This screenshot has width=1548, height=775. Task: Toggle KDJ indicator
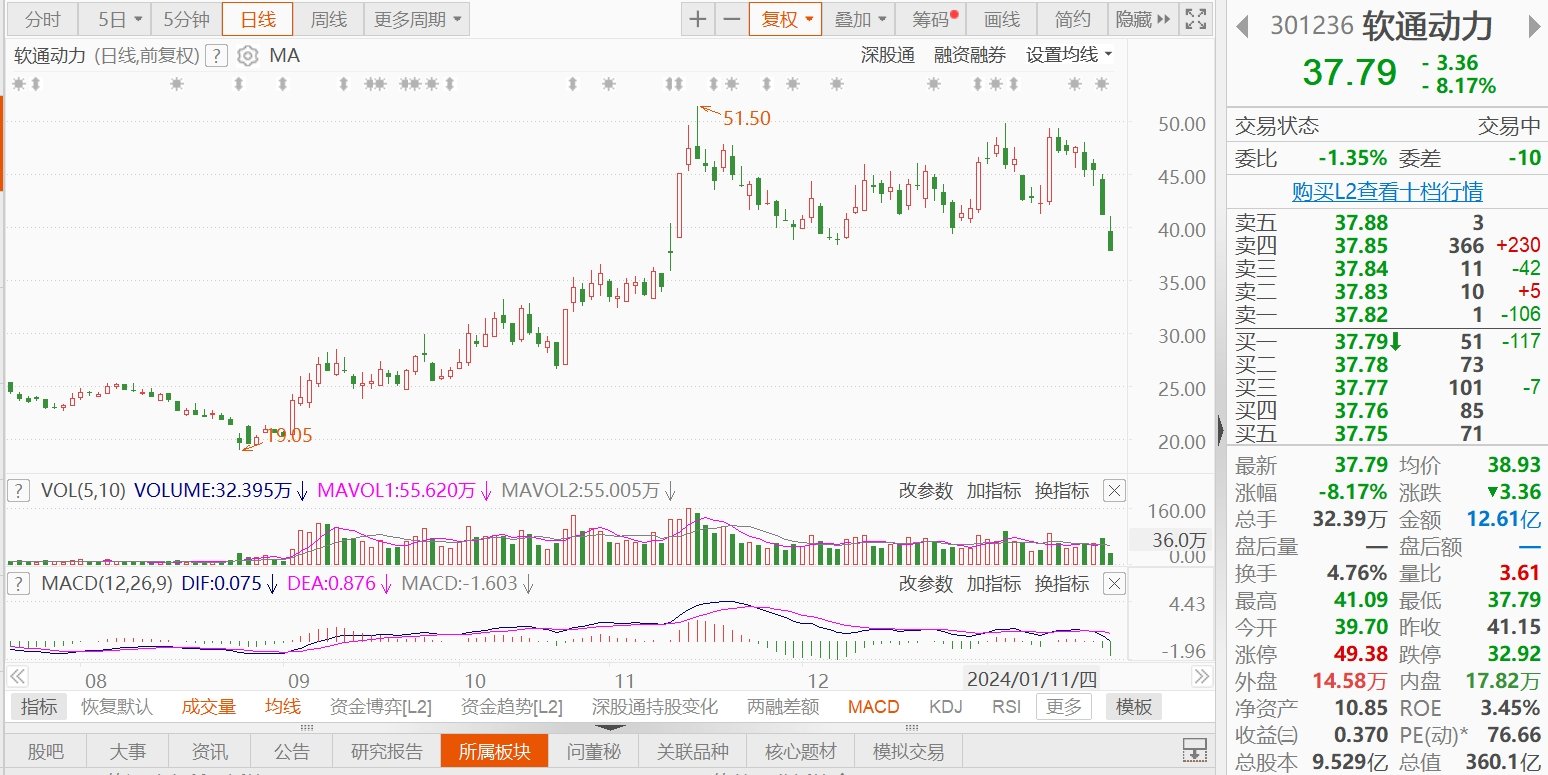point(945,707)
